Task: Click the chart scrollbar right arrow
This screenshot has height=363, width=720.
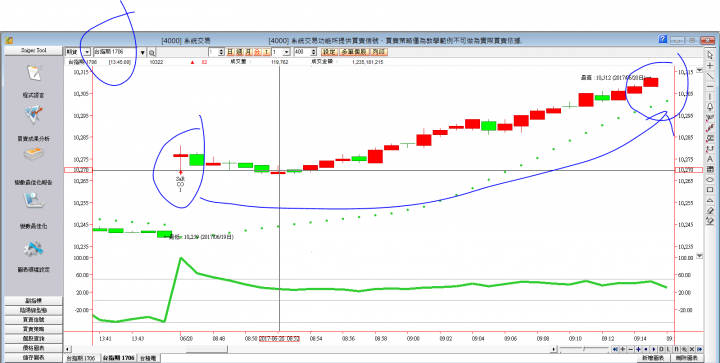Action: click(554, 349)
